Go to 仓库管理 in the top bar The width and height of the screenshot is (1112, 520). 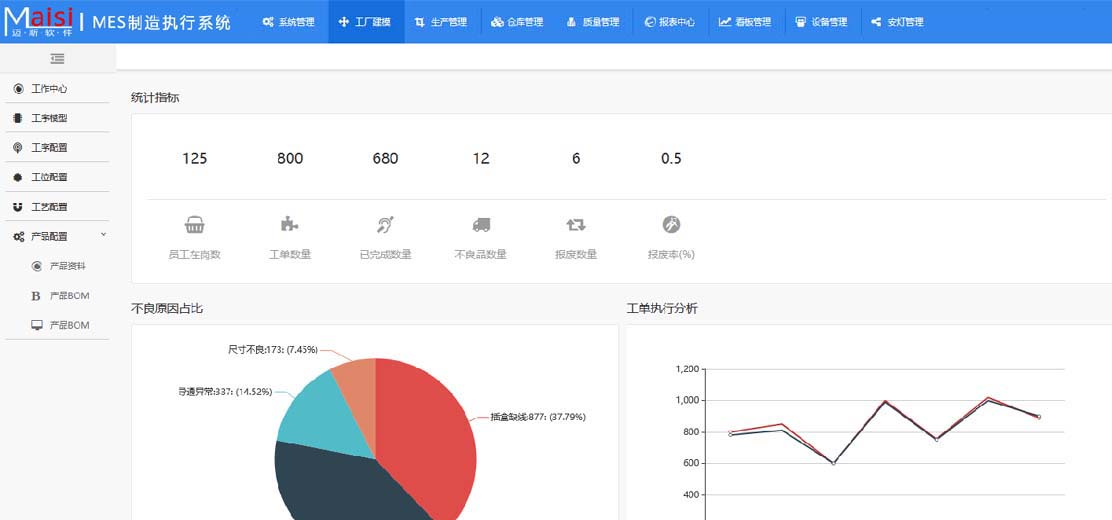click(x=517, y=22)
